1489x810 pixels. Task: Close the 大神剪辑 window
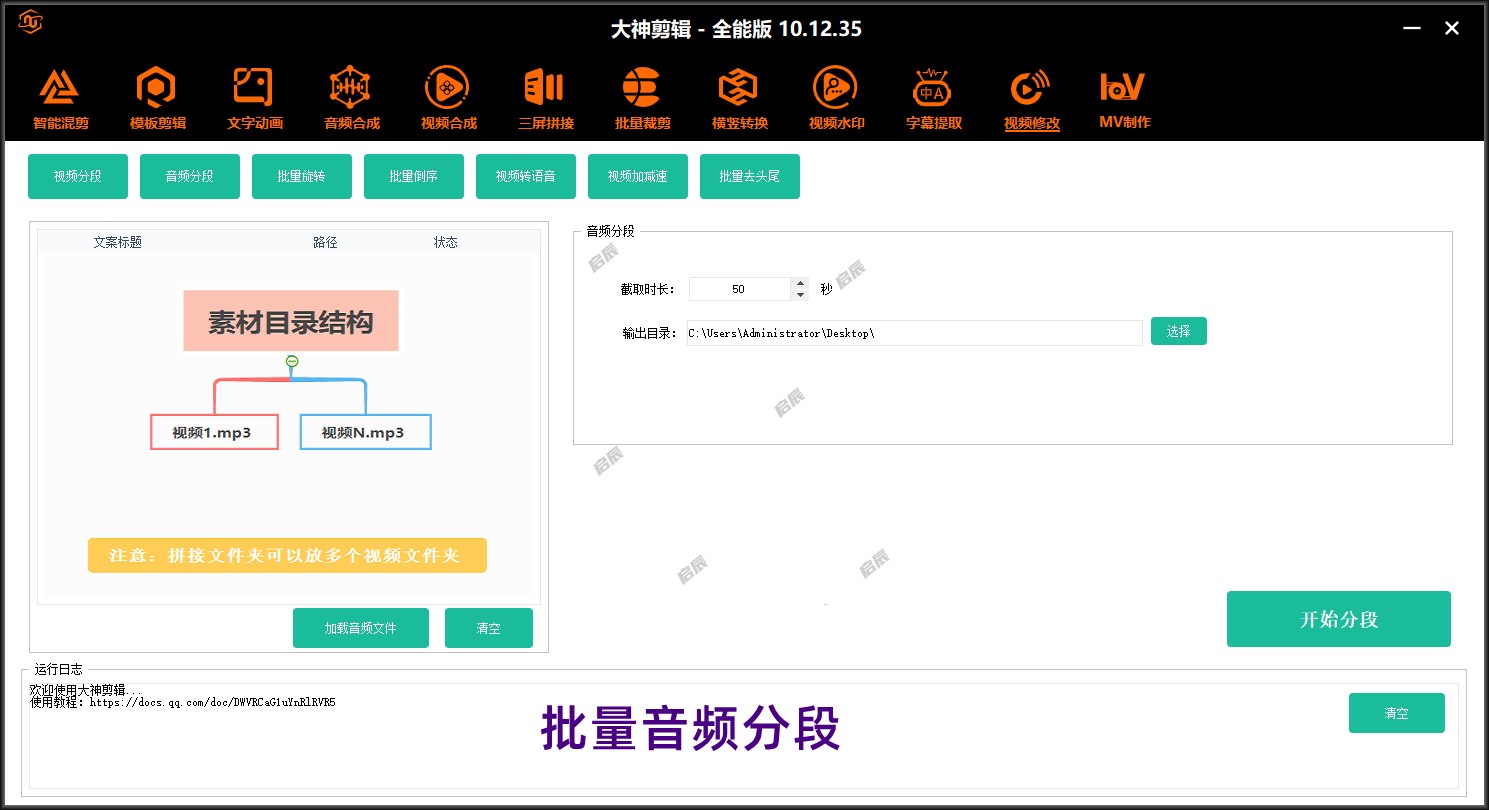coord(1452,29)
